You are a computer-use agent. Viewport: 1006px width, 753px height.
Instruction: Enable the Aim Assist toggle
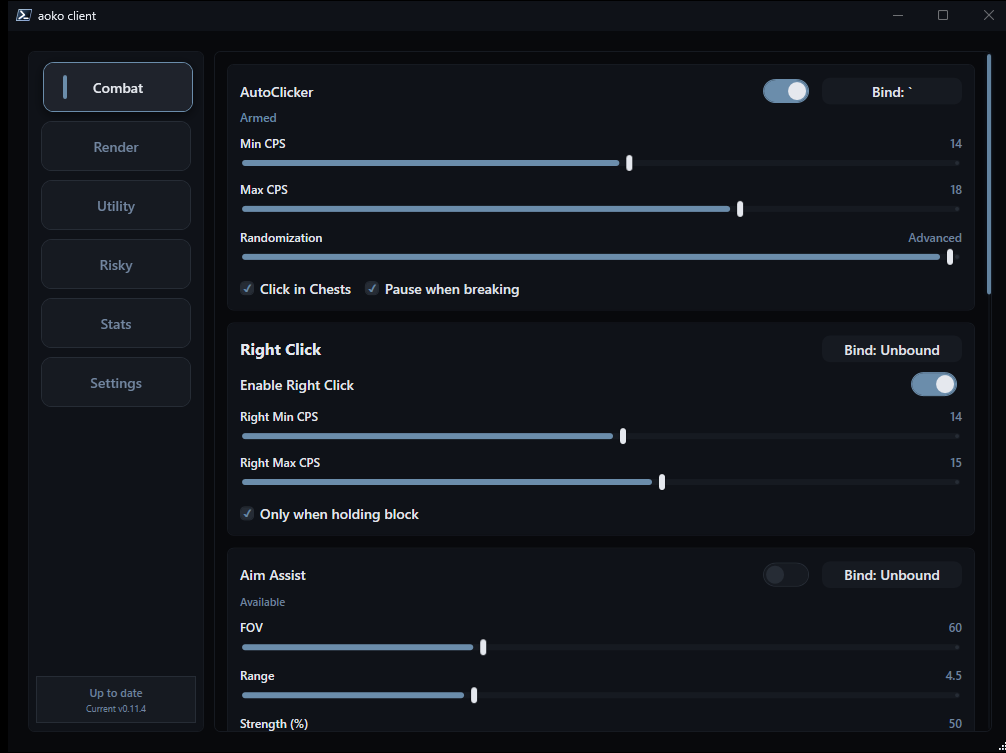coord(785,575)
